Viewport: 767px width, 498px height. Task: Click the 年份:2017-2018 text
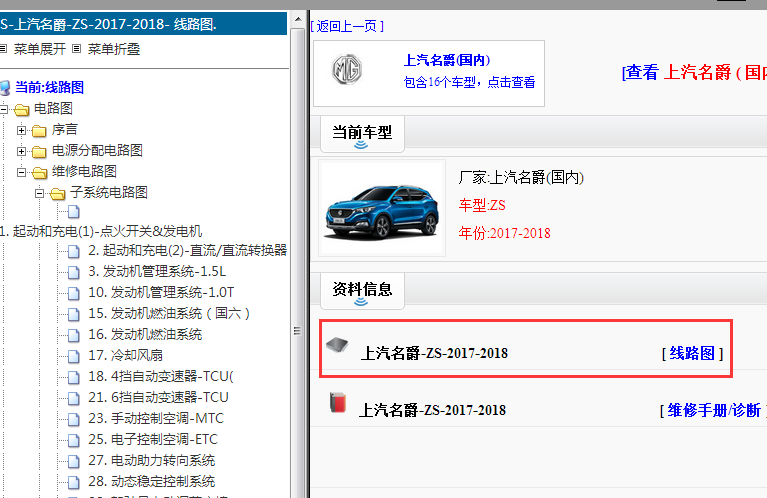coord(504,233)
